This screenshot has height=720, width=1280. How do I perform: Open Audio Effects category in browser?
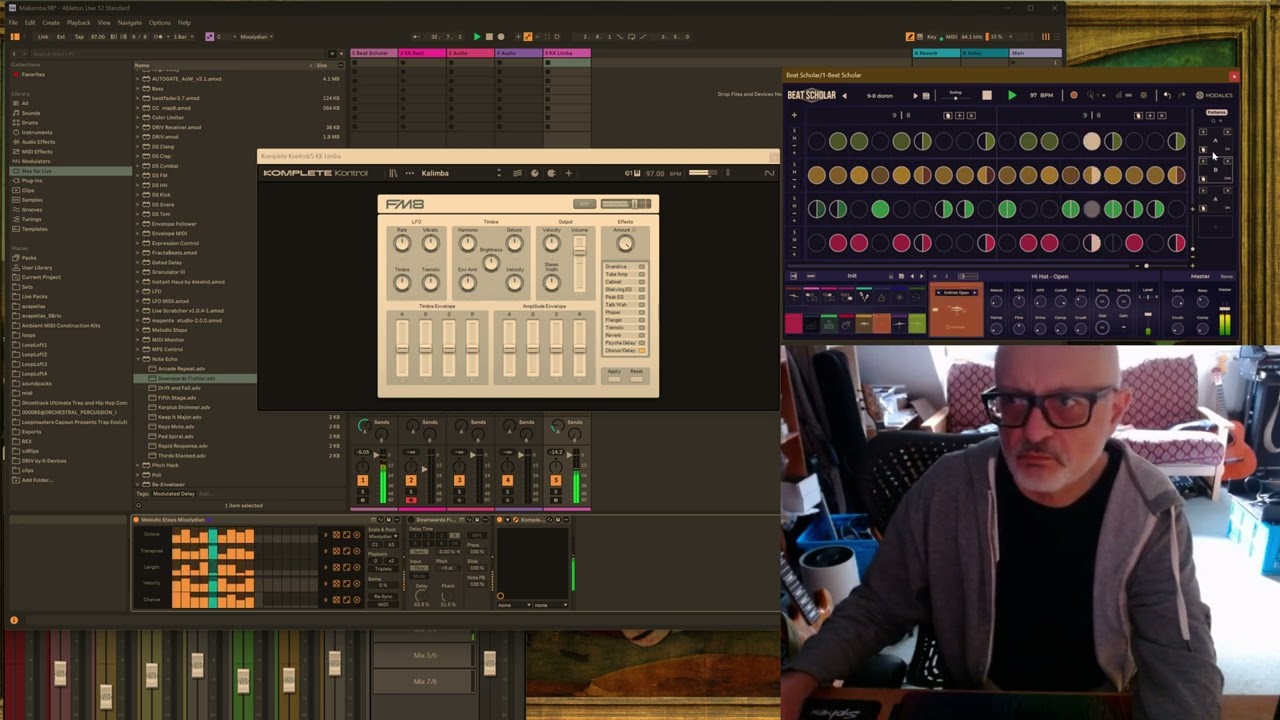click(x=39, y=142)
